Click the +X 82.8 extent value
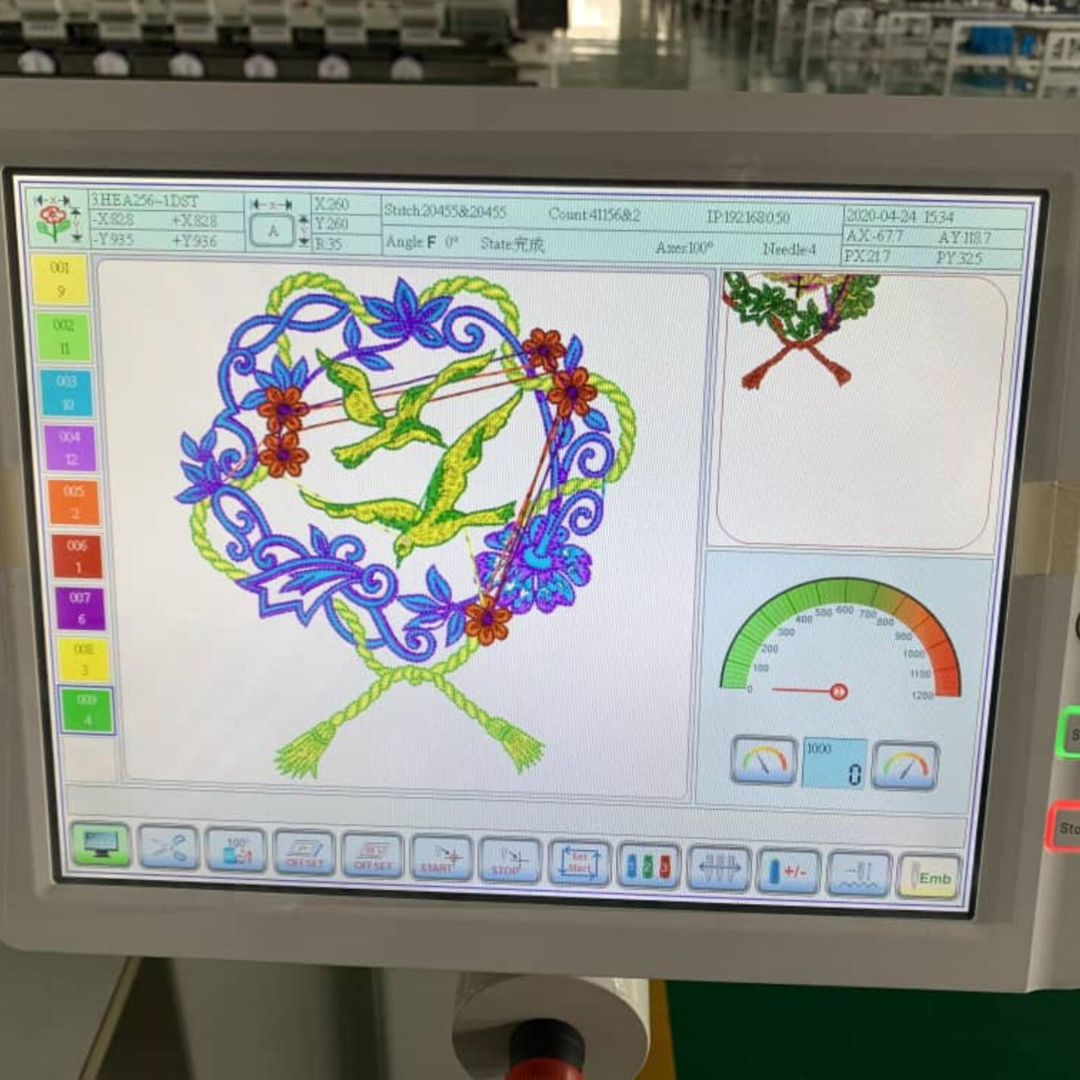This screenshot has height=1080, width=1080. [194, 220]
